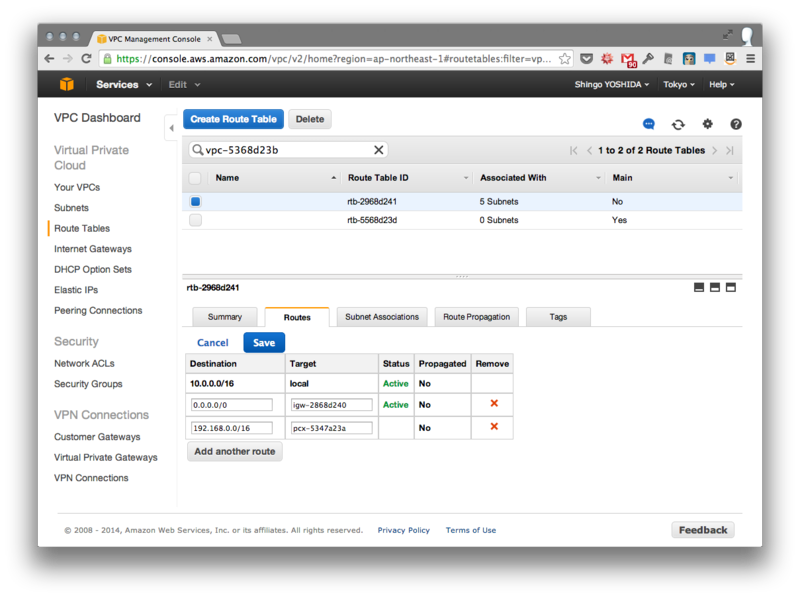The image size is (800, 599).
Task: Click the browser forward arrow
Action: pyautogui.click(x=68, y=59)
